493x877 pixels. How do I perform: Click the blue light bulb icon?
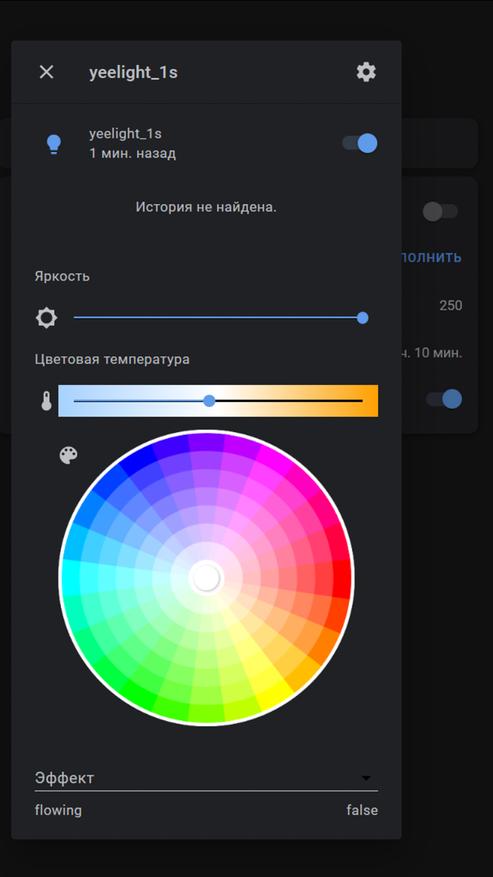pos(54,144)
